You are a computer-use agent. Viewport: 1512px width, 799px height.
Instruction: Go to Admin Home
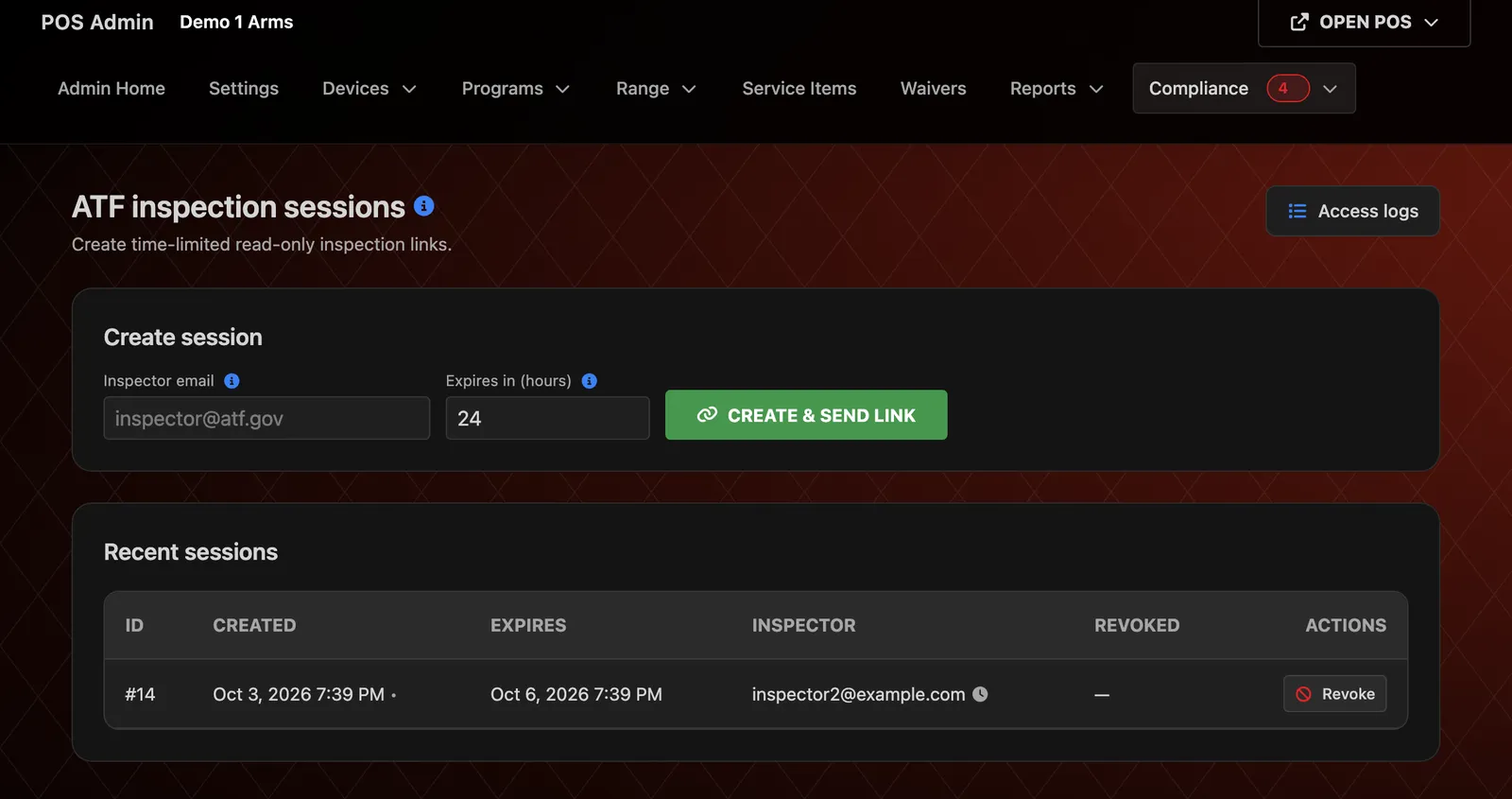[x=112, y=88]
